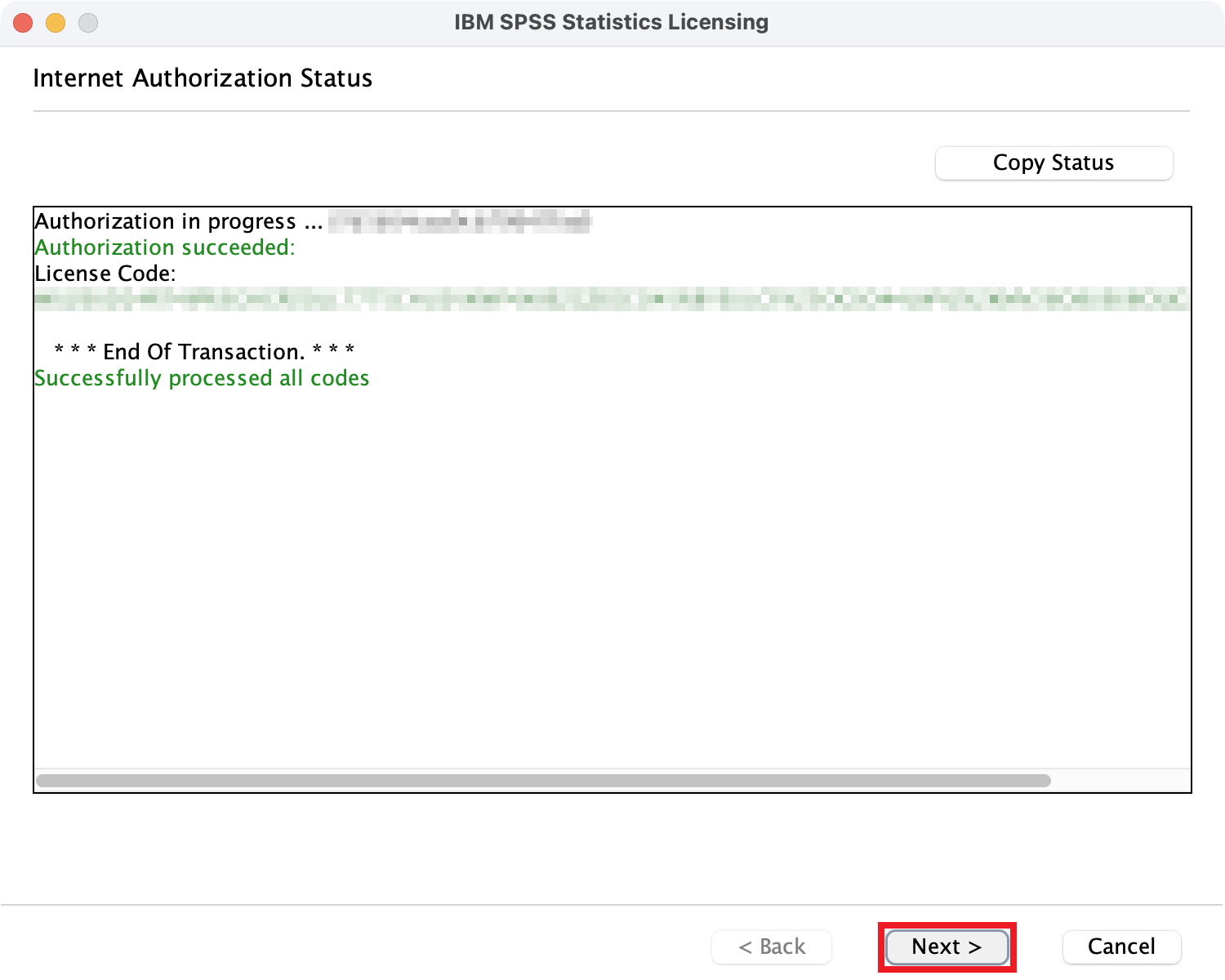The width and height of the screenshot is (1225, 980).
Task: Select the 'Authorization succeeded:' line
Action: 165,247
